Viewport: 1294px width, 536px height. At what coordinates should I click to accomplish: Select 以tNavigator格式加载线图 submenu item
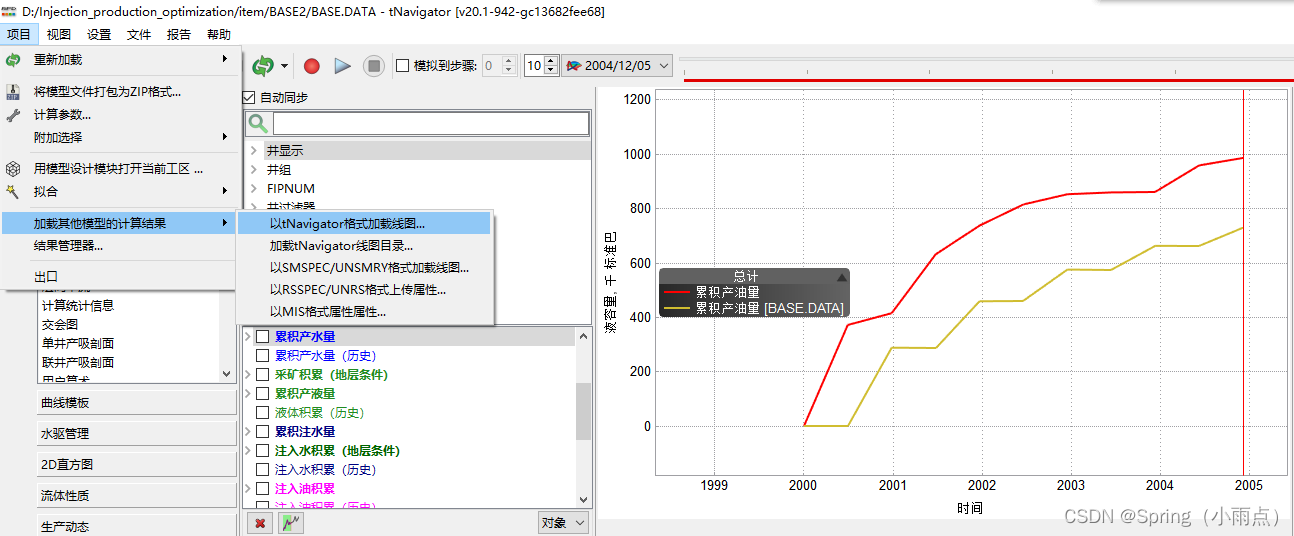pos(365,224)
